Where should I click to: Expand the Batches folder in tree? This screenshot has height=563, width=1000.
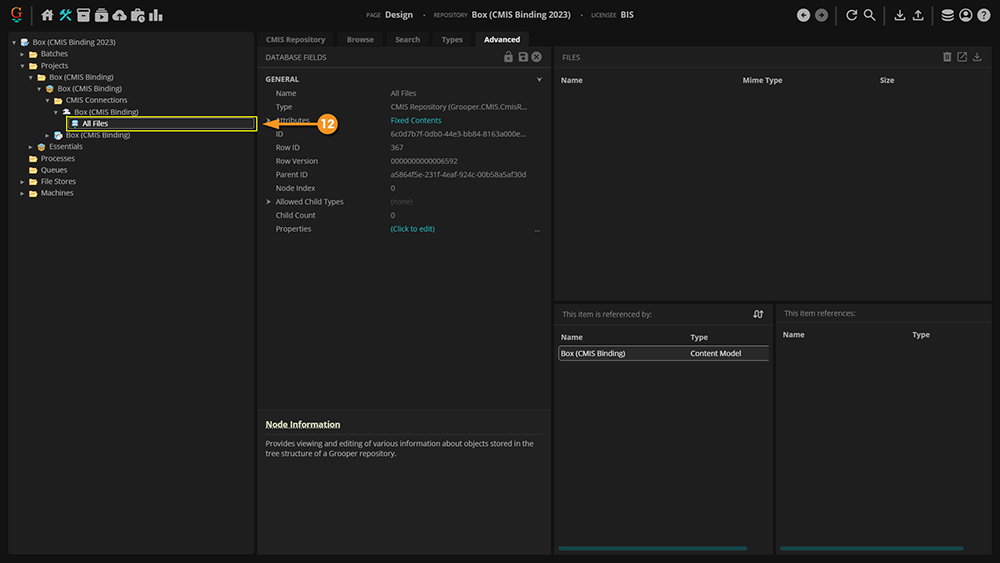coord(22,54)
